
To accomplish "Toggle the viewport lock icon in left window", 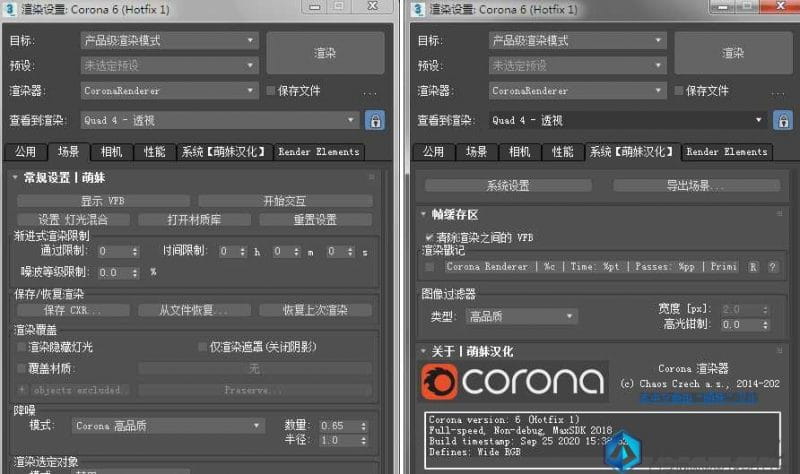I will (x=375, y=121).
